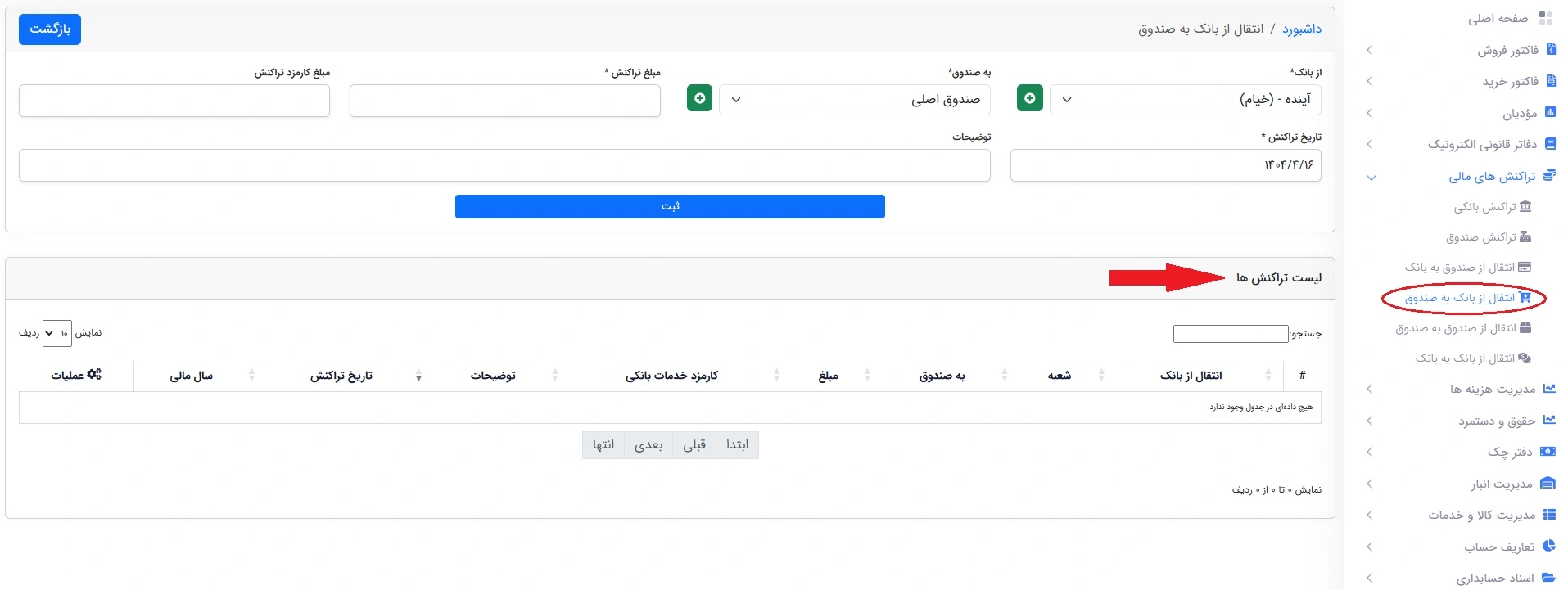Screen dimensions: 1568x590
Task: Sort by مبلغ column header
Action: click(828, 376)
